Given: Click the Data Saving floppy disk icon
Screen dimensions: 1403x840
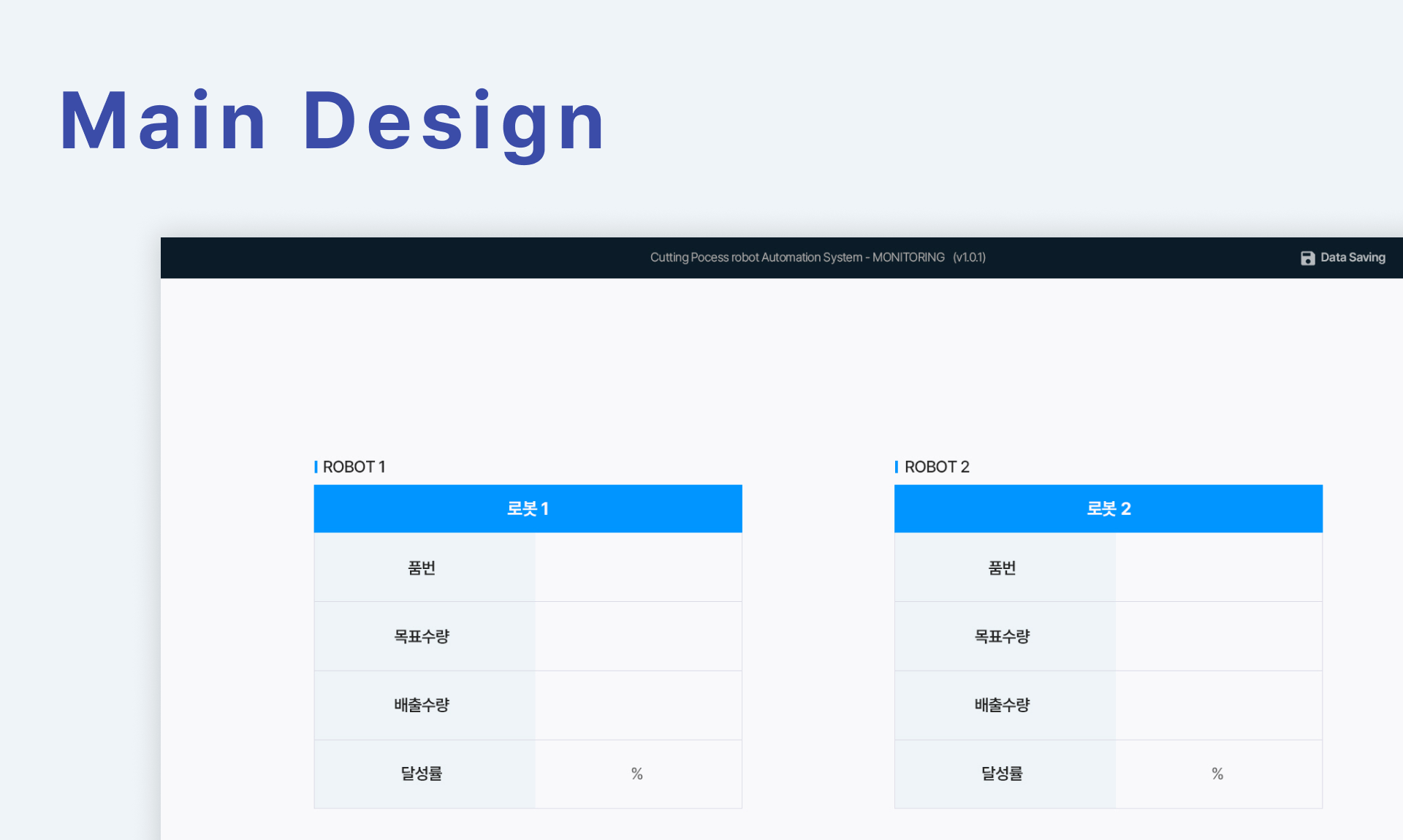Looking at the screenshot, I should tap(1307, 258).
